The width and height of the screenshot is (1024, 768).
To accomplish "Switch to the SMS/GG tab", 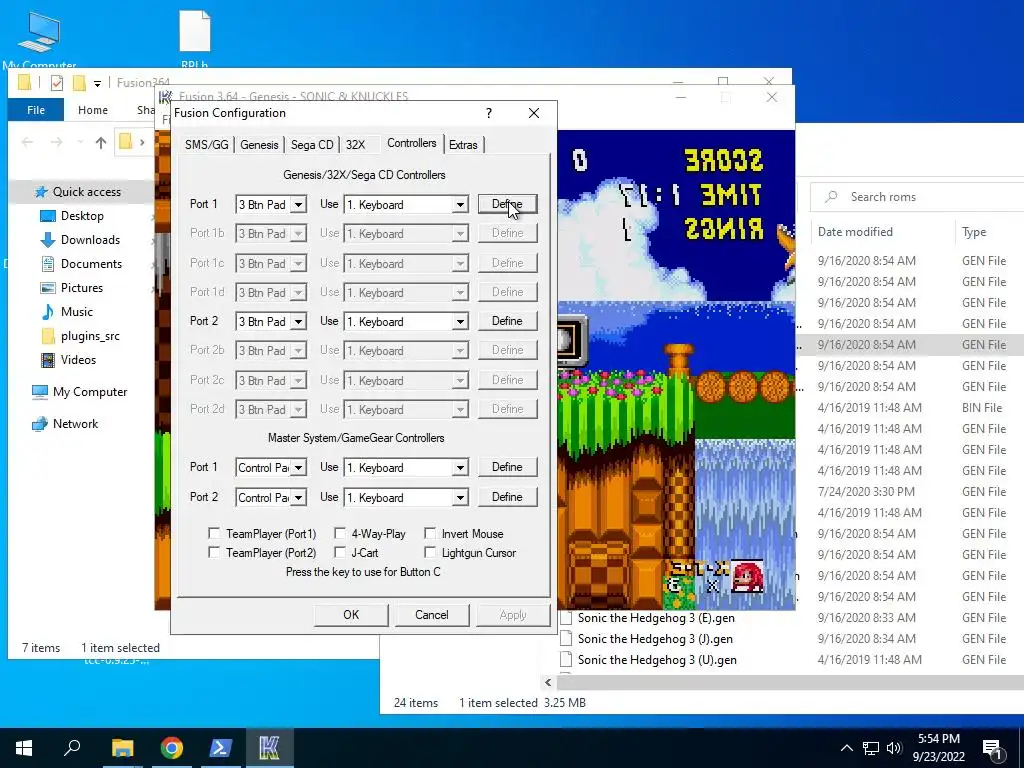I will tap(206, 145).
